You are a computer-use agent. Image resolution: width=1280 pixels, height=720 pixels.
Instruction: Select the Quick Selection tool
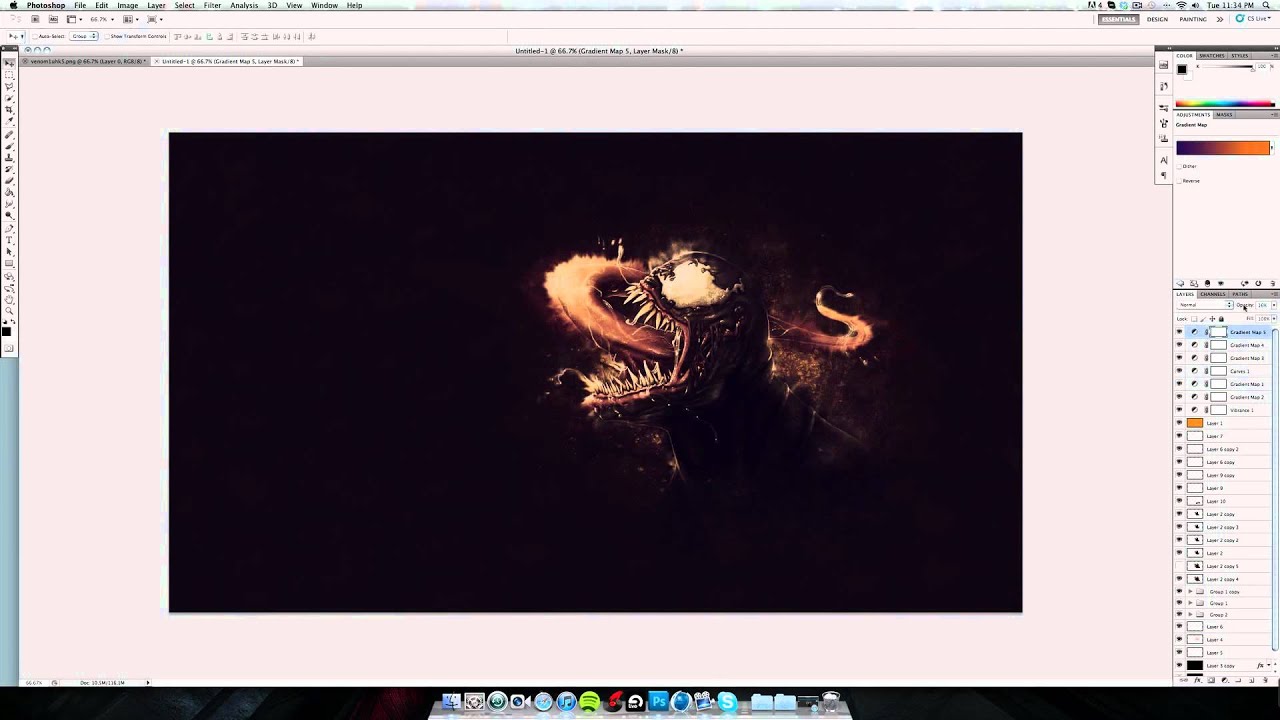pyautogui.click(x=9, y=98)
